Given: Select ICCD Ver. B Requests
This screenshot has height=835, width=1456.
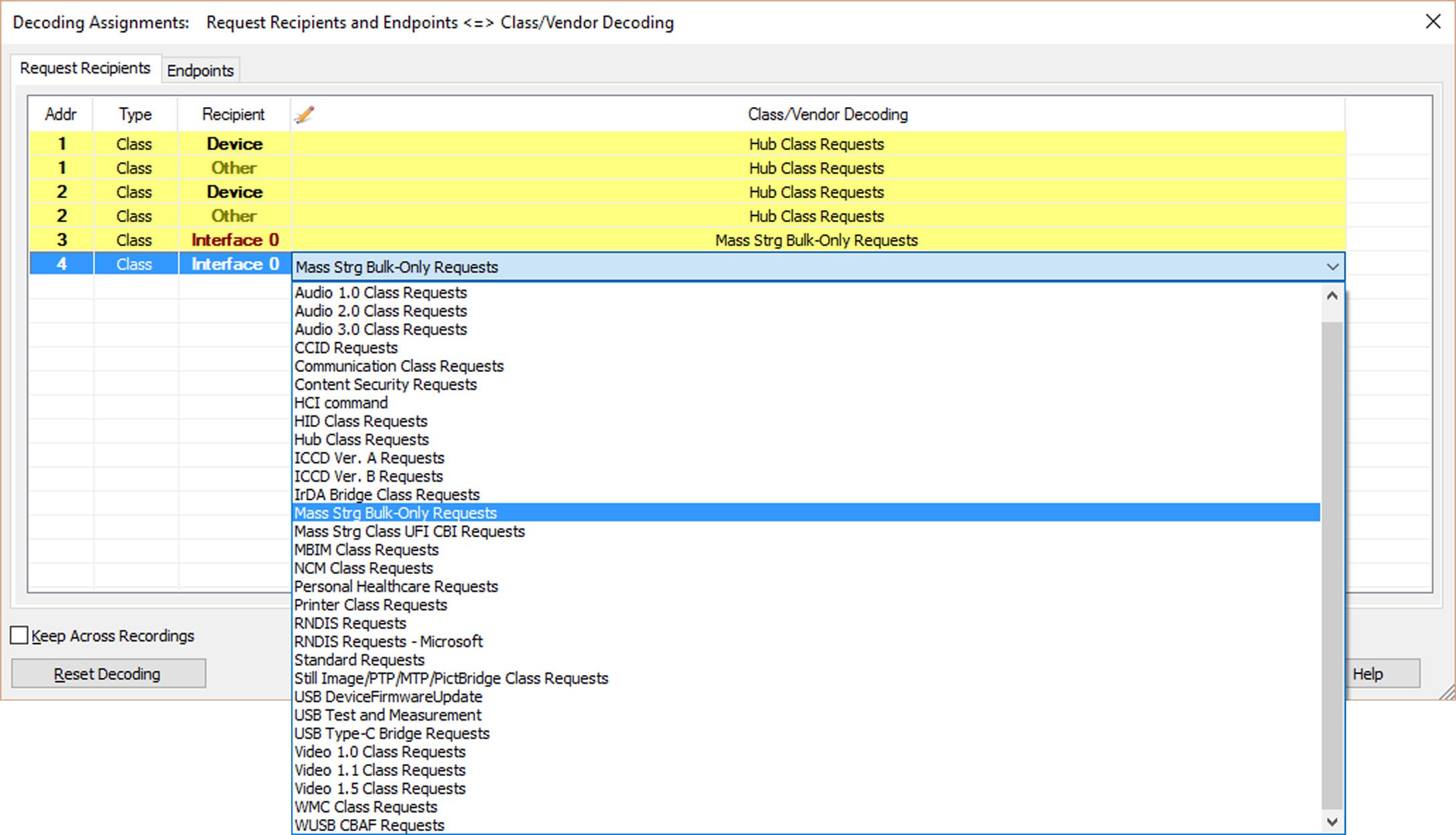Looking at the screenshot, I should (807, 476).
